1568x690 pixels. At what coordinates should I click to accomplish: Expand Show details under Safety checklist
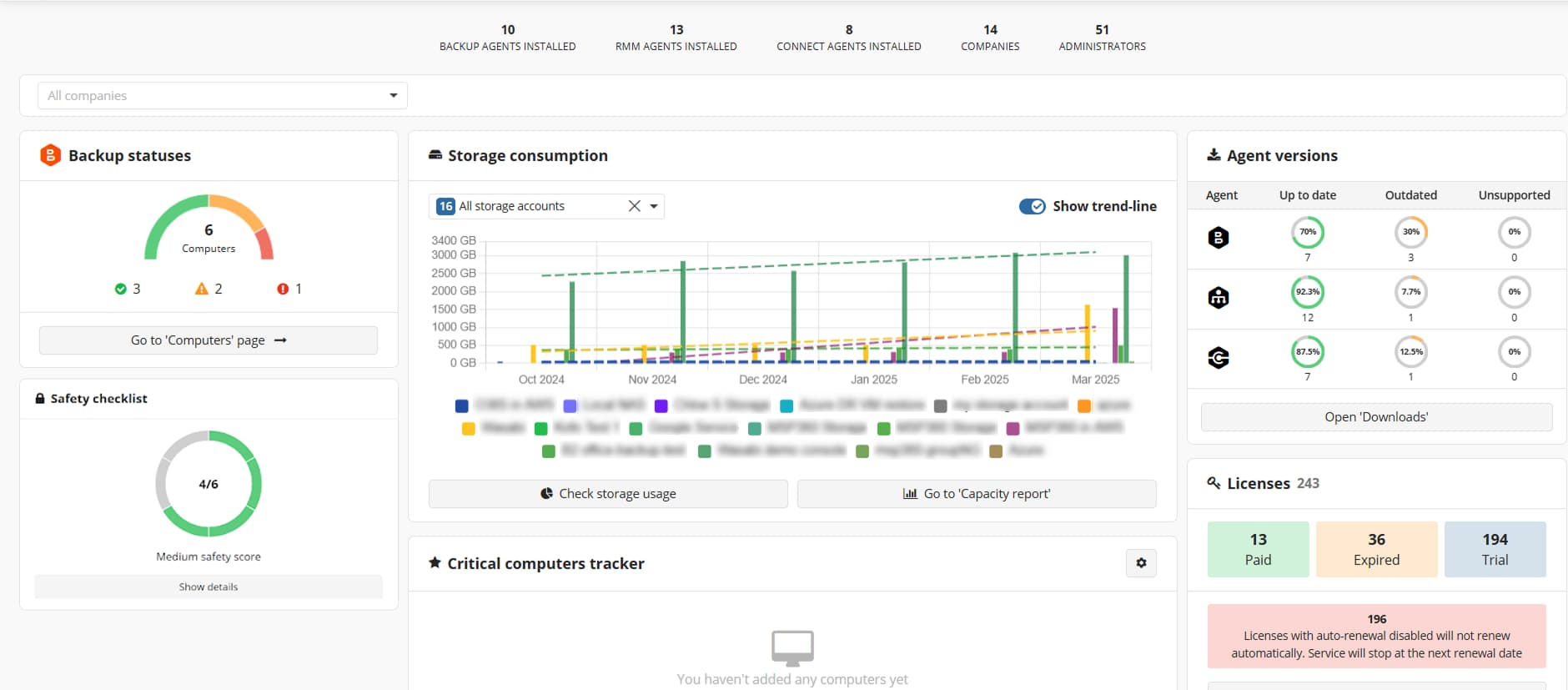[209, 587]
